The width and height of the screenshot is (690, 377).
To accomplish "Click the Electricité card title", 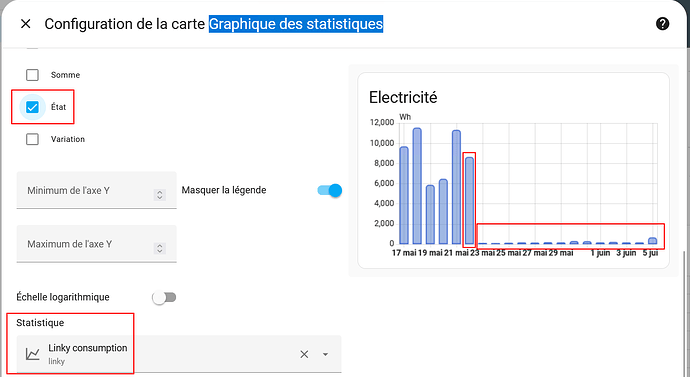I will click(x=403, y=97).
